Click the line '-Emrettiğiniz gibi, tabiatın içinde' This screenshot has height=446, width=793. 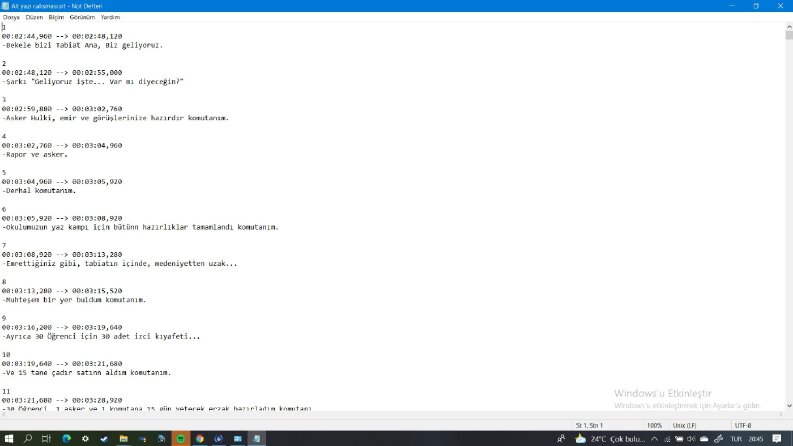click(119, 263)
